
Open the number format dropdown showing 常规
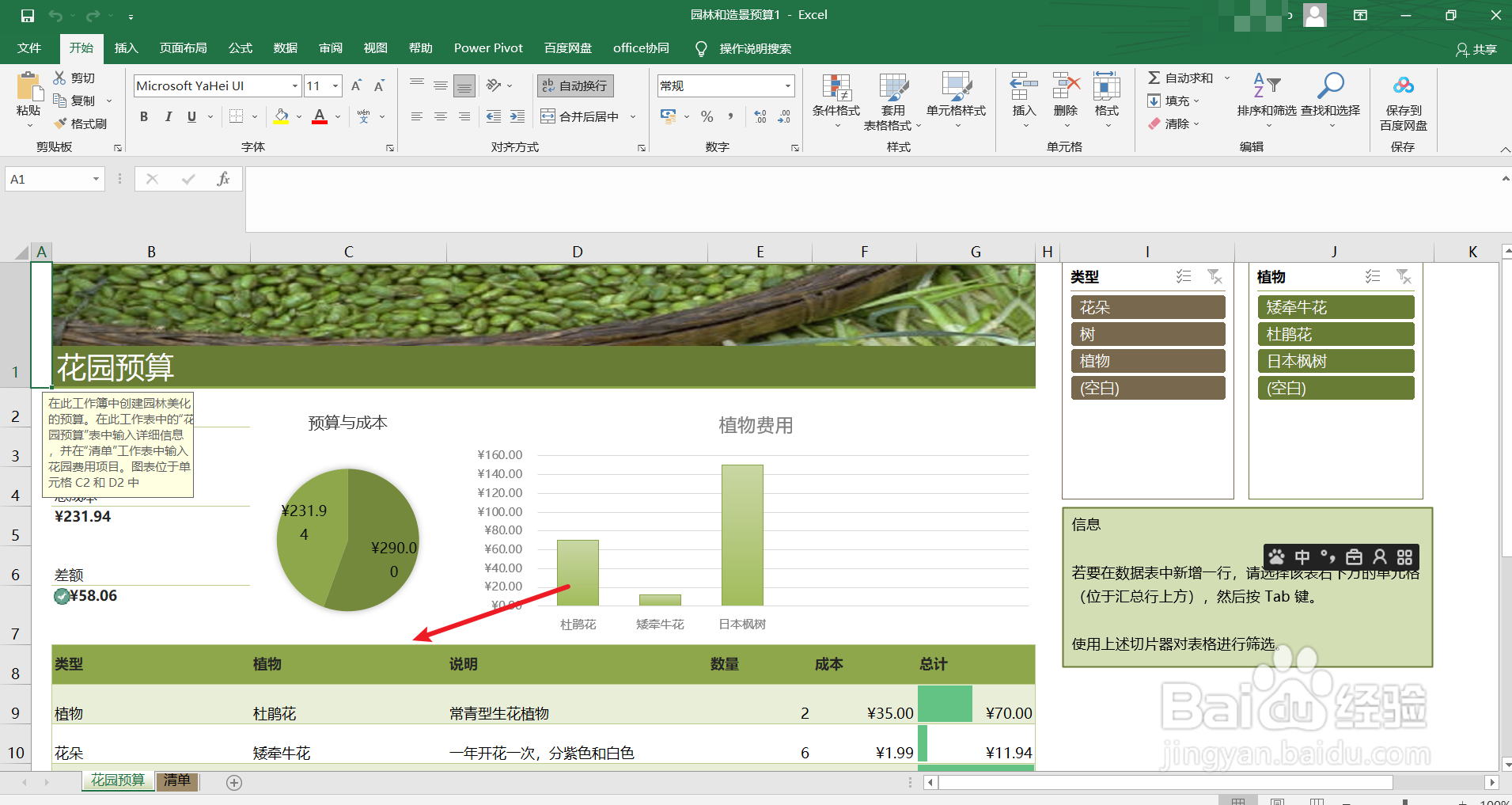pos(786,85)
